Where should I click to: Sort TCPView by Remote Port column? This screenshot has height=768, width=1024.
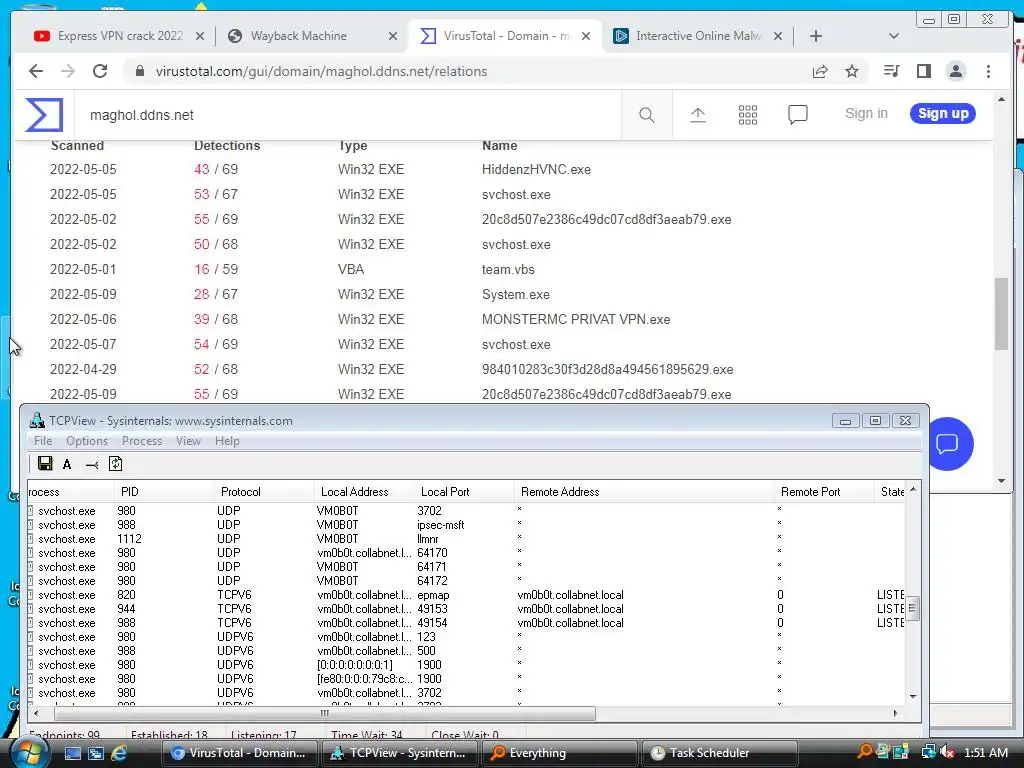tap(824, 492)
